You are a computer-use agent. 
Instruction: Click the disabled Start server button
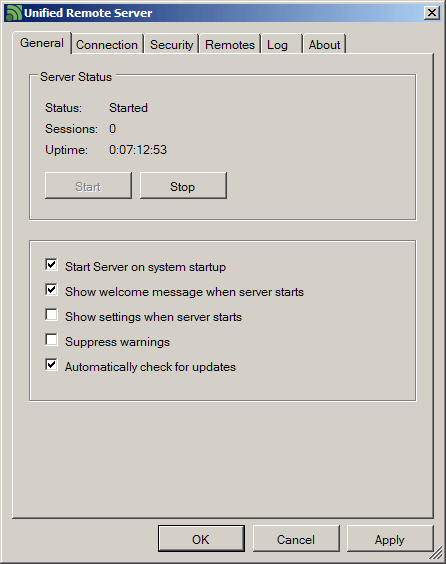[88, 187]
